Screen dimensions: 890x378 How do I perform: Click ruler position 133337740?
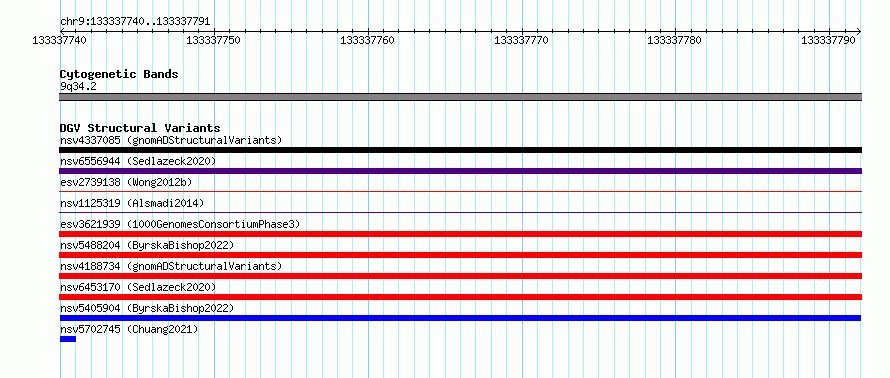pyautogui.click(x=60, y=40)
